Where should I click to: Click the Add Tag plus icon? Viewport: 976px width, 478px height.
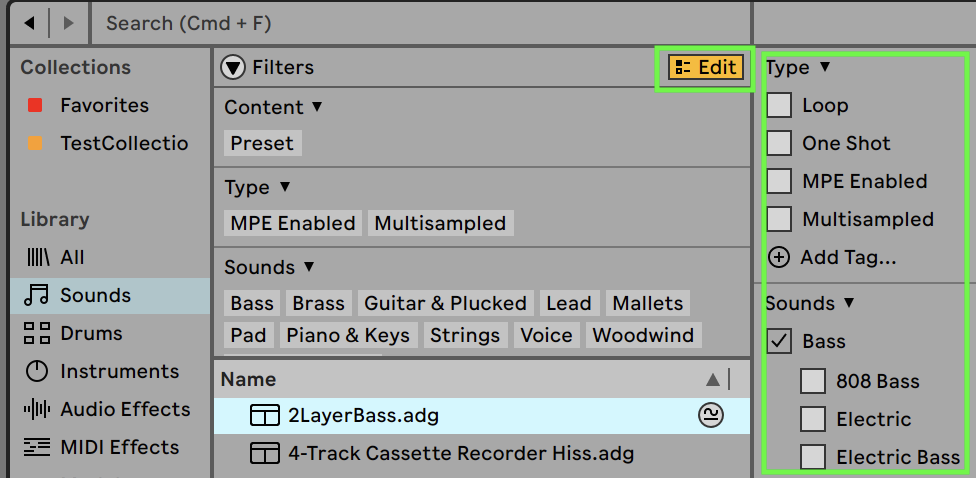tap(779, 257)
